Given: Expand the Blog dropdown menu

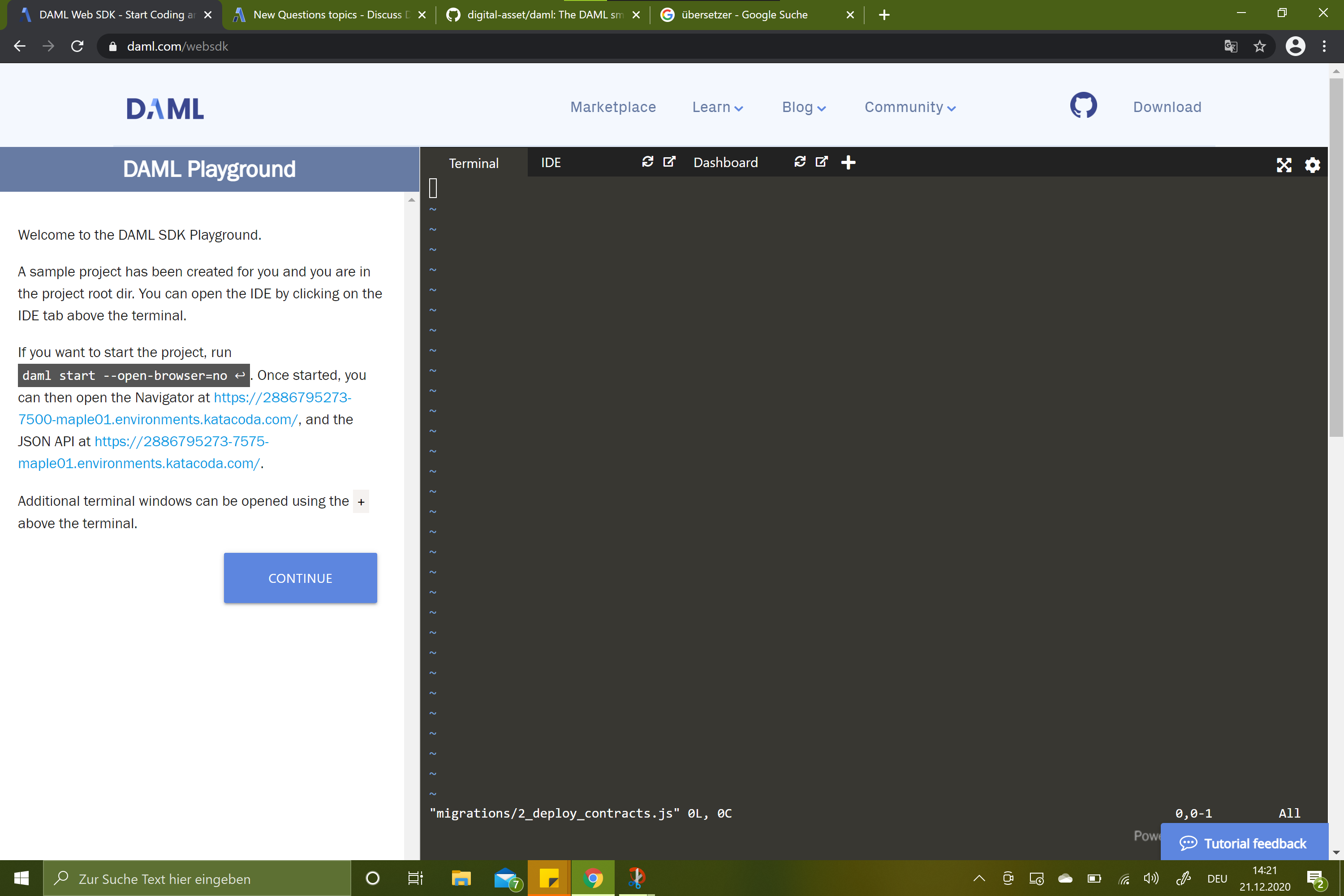Looking at the screenshot, I should coord(804,108).
